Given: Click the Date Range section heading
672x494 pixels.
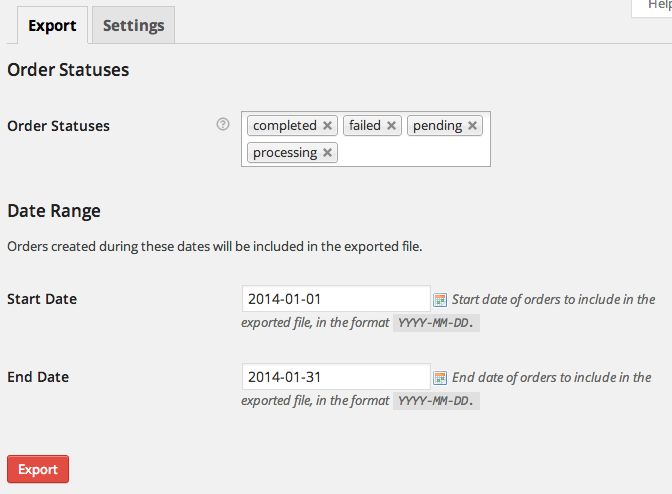Looking at the screenshot, I should [x=54, y=211].
